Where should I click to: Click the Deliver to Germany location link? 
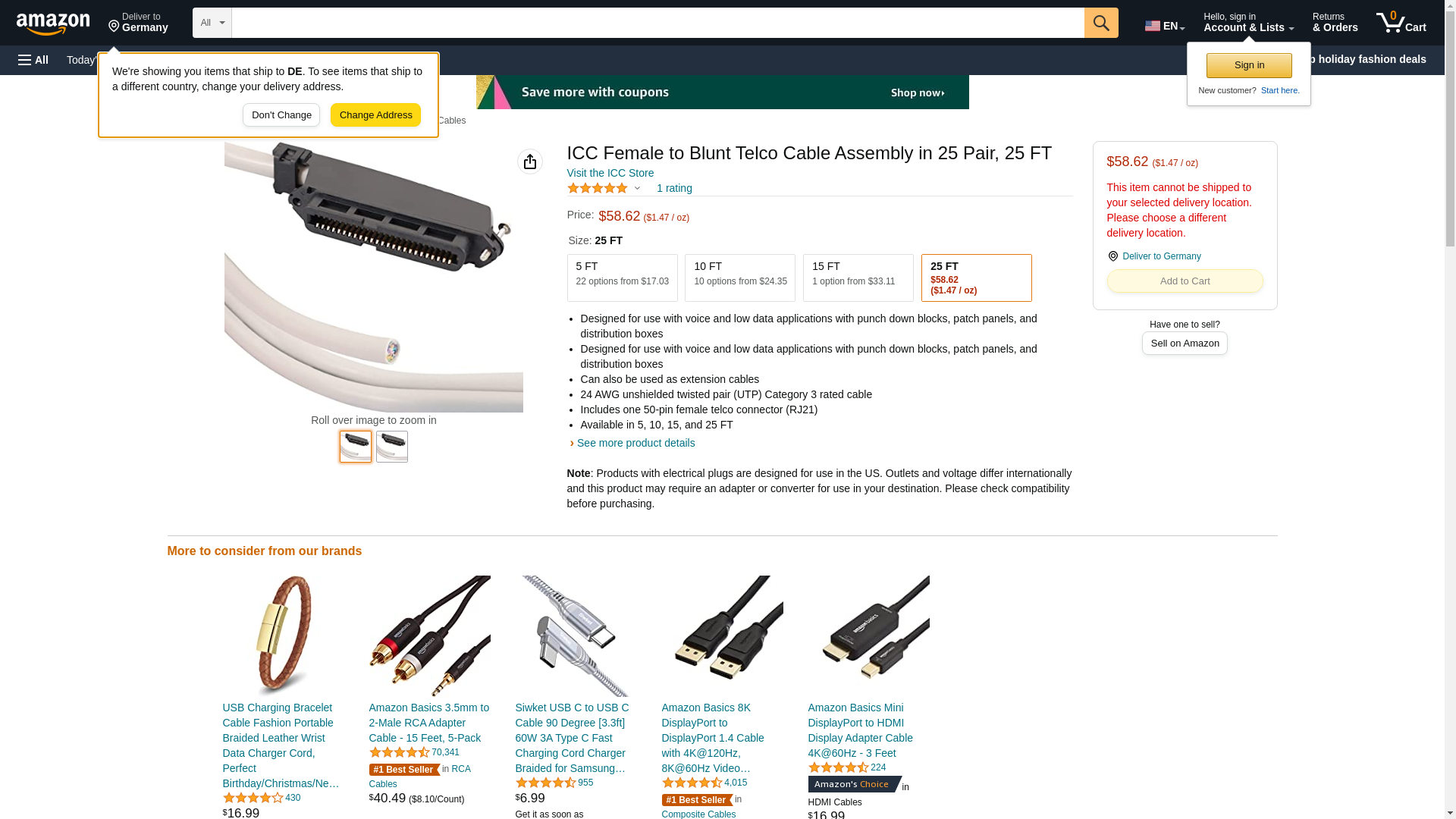(1161, 256)
